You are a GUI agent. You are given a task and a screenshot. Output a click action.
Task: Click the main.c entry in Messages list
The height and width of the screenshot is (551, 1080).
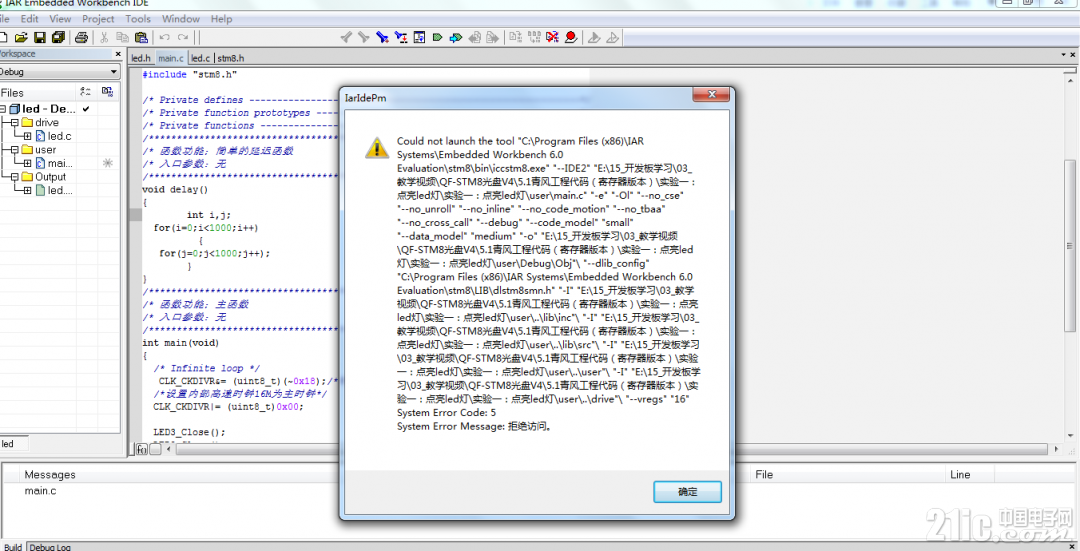(x=41, y=491)
